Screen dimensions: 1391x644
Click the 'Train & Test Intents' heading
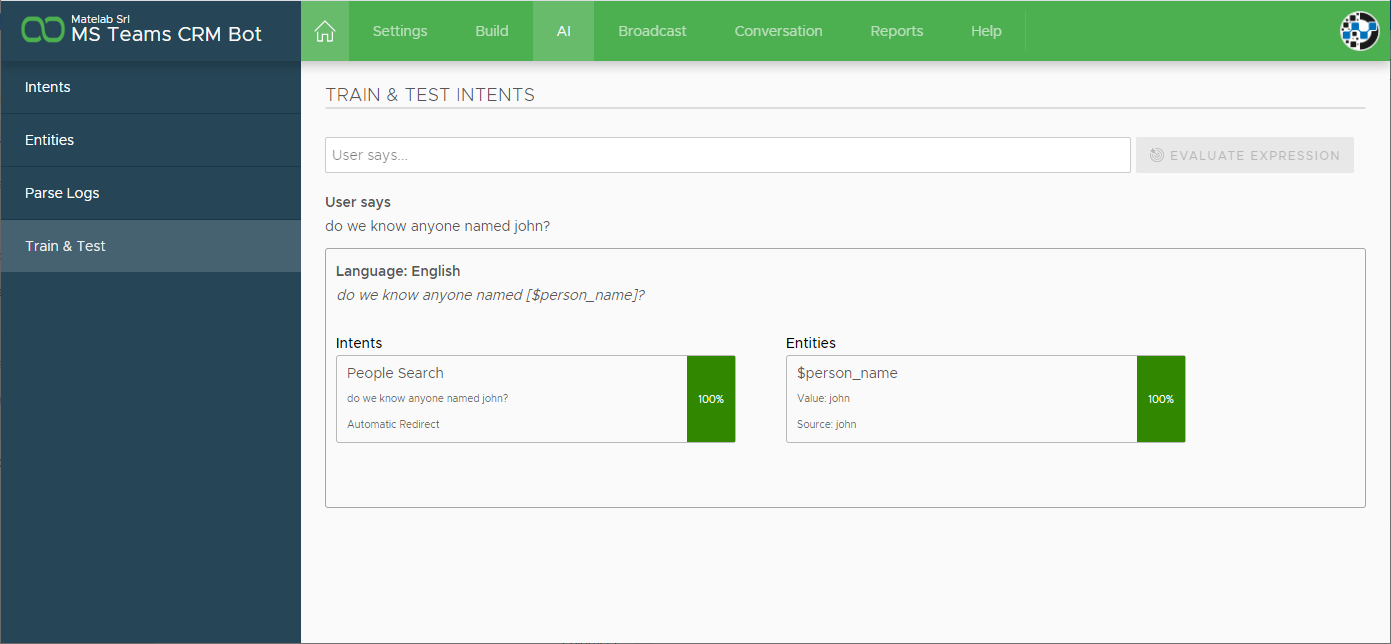(430, 95)
